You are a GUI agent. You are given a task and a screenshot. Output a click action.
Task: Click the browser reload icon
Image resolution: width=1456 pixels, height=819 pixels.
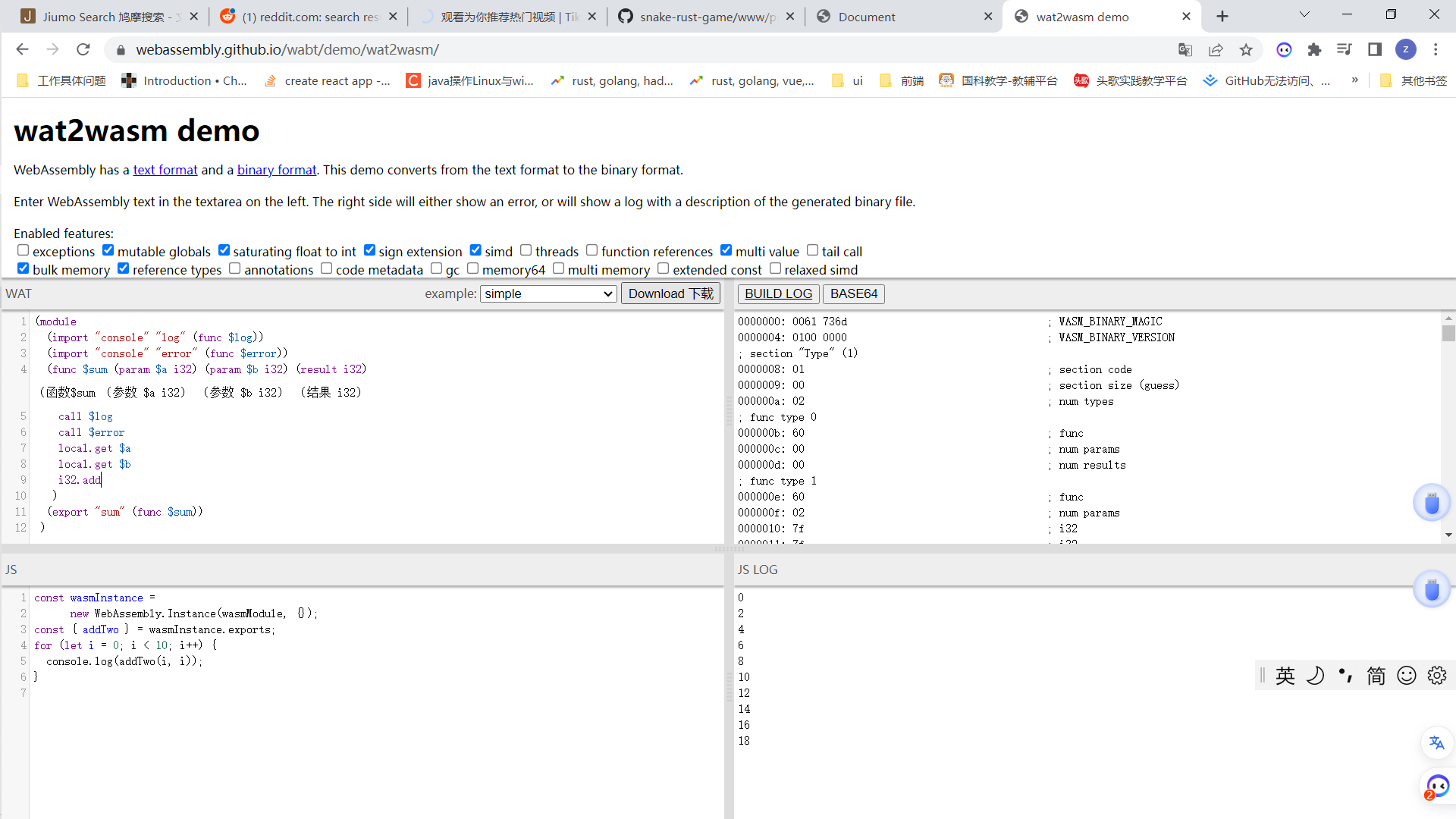83,49
